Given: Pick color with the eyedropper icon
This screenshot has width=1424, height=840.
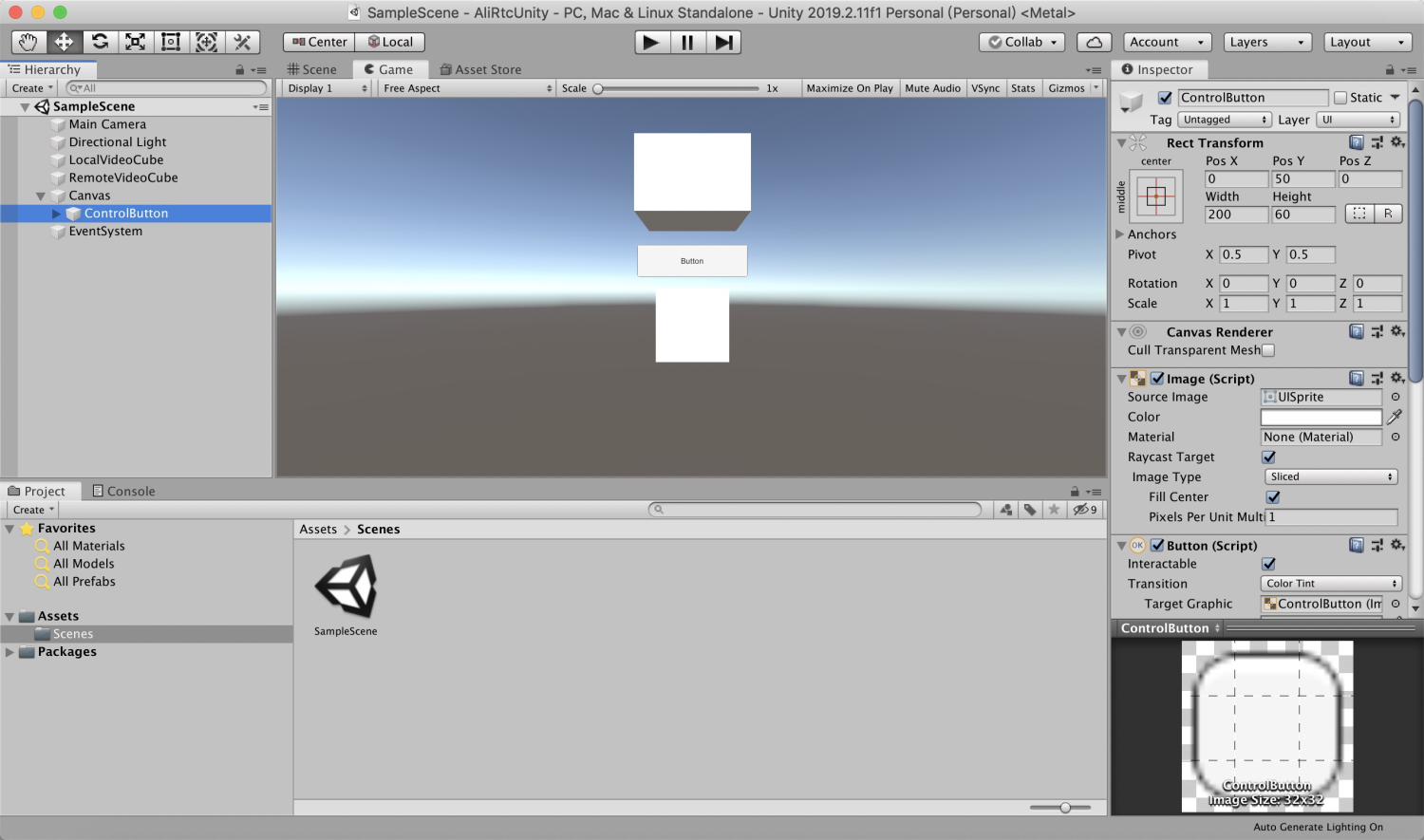Looking at the screenshot, I should pos(1395,417).
